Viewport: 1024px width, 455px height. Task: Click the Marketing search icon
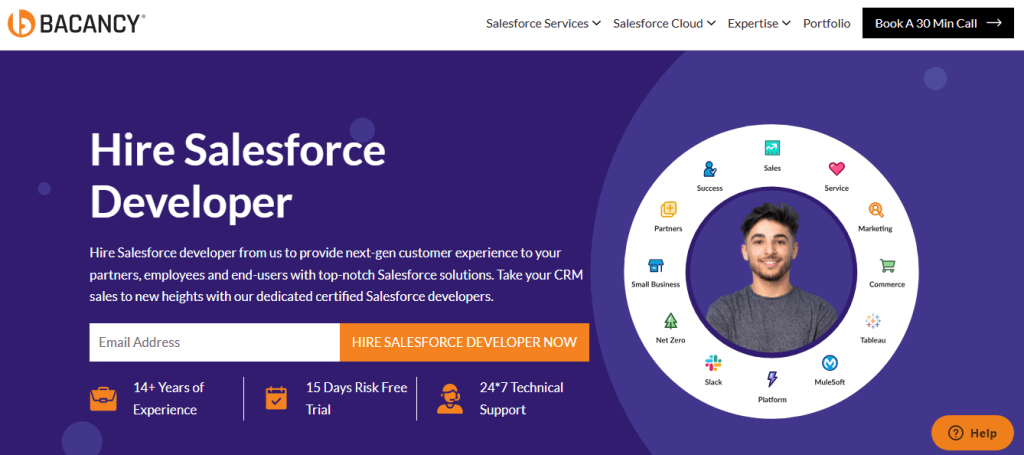point(876,210)
